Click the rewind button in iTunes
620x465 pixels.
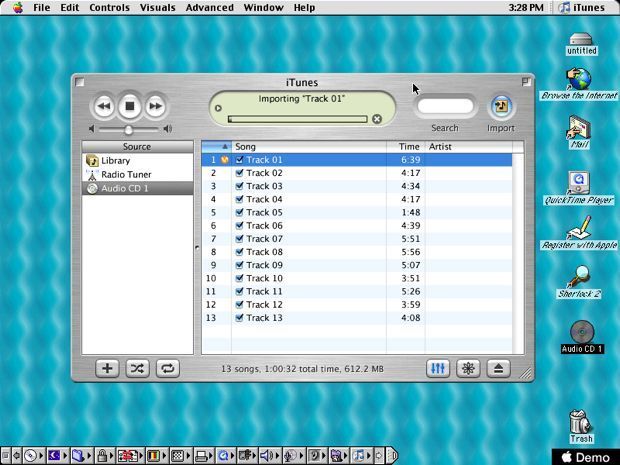(x=104, y=106)
